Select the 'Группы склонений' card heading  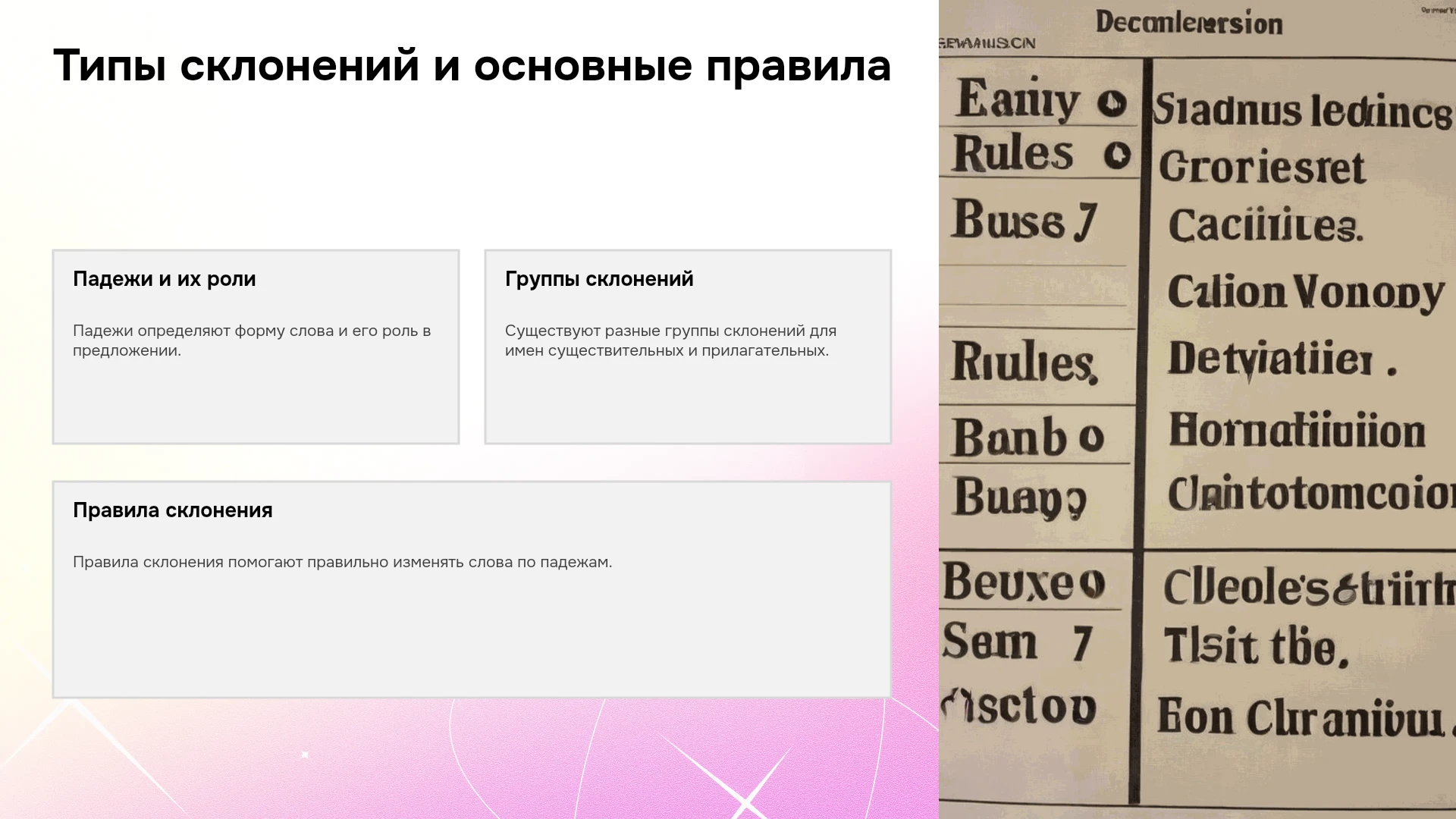click(x=599, y=279)
